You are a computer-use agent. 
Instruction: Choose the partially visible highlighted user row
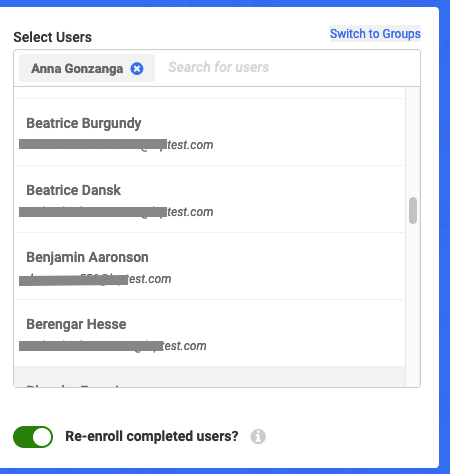209,377
